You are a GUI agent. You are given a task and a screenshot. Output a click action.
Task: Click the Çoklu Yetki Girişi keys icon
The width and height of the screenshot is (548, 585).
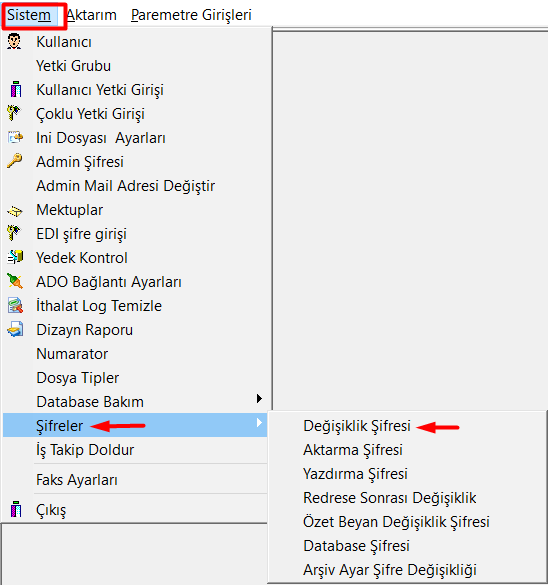point(14,113)
